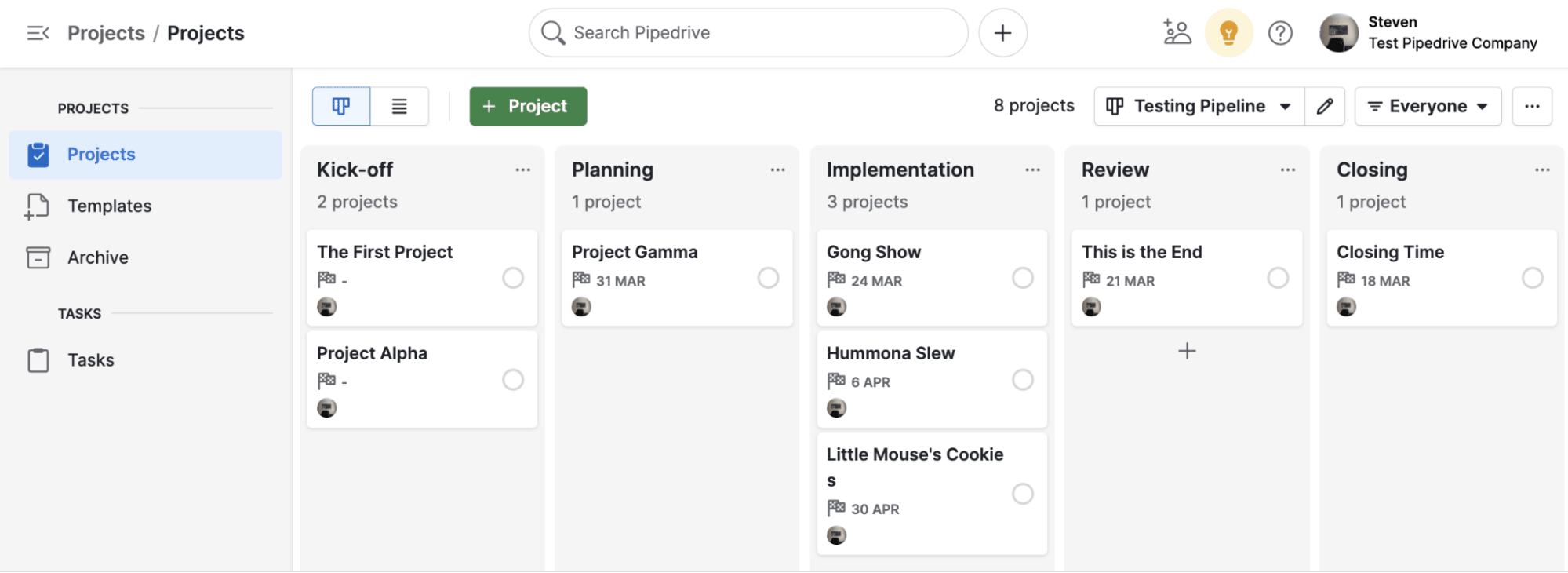Check the completion circle on Gong Show
The width and height of the screenshot is (1568, 573).
tap(1022, 277)
